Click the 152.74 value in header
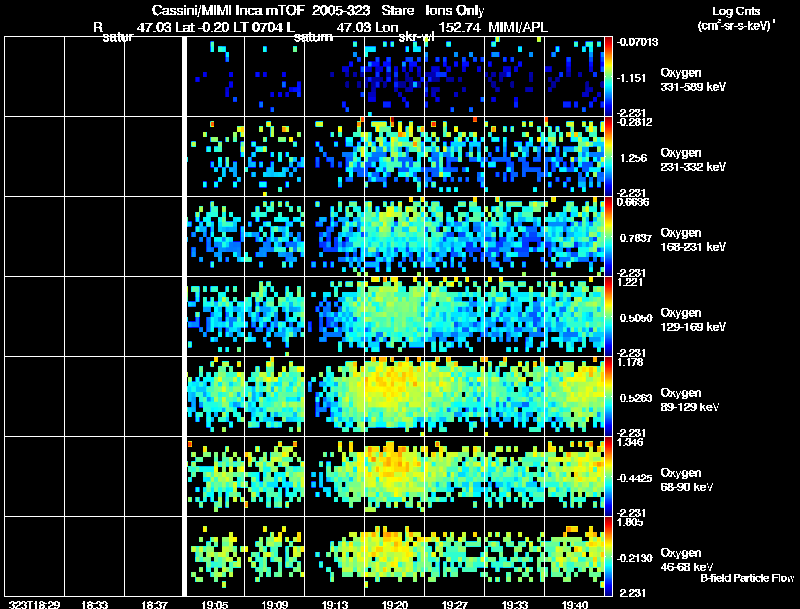This screenshot has width=800, height=609. click(460, 27)
